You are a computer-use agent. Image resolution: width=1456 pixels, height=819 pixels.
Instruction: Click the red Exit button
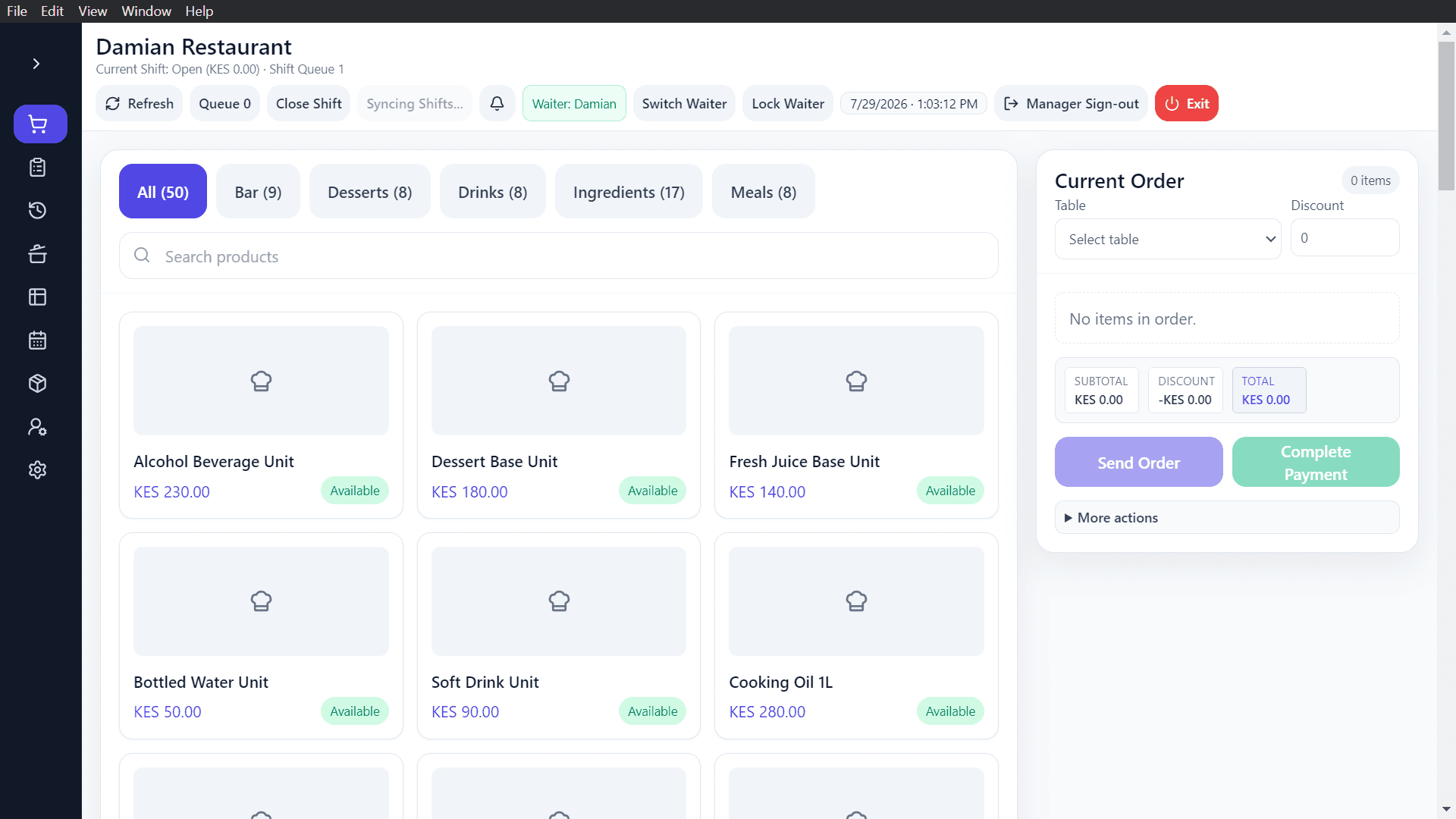(1186, 103)
